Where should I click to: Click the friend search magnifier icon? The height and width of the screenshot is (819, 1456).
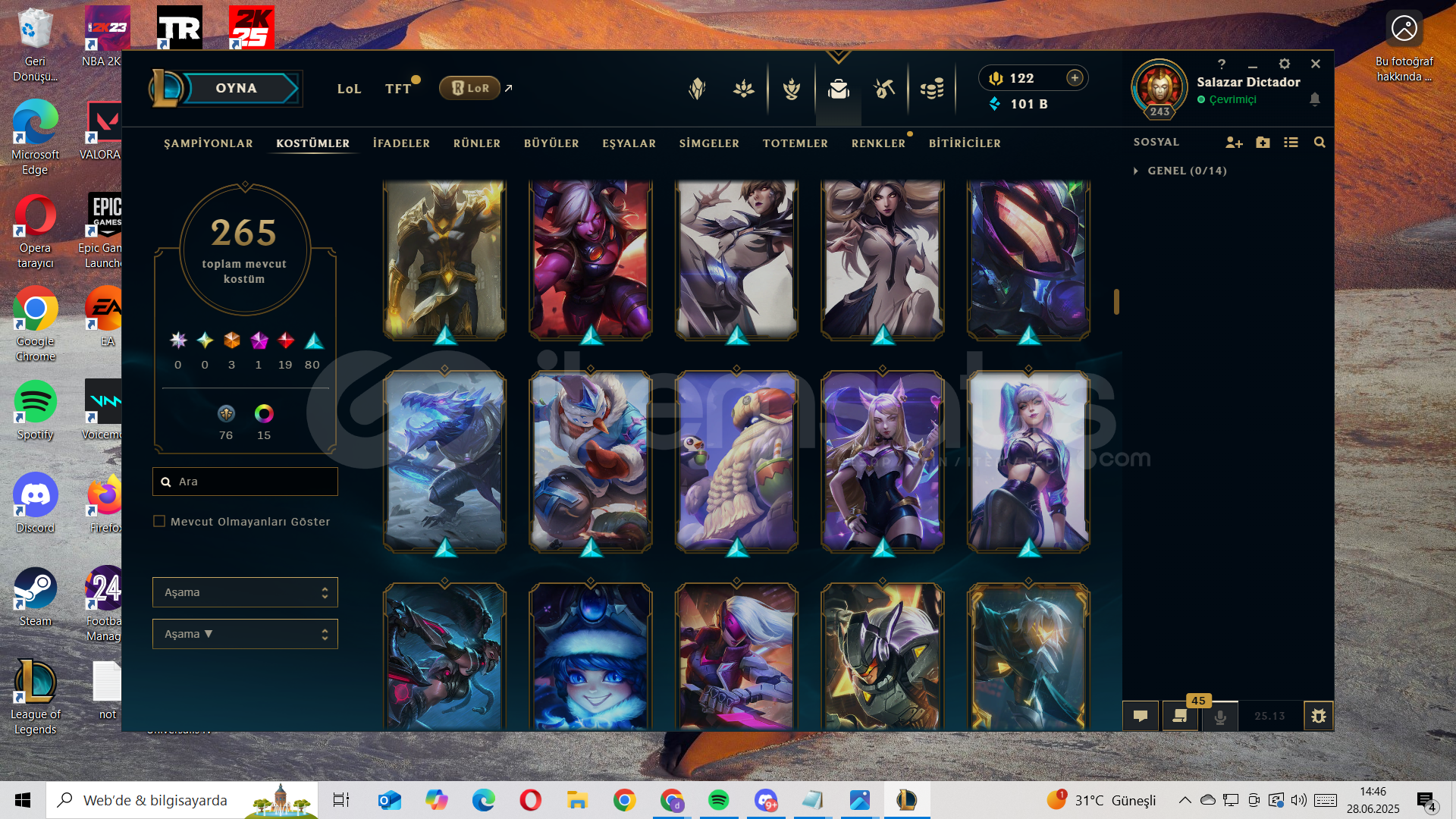(x=1319, y=143)
